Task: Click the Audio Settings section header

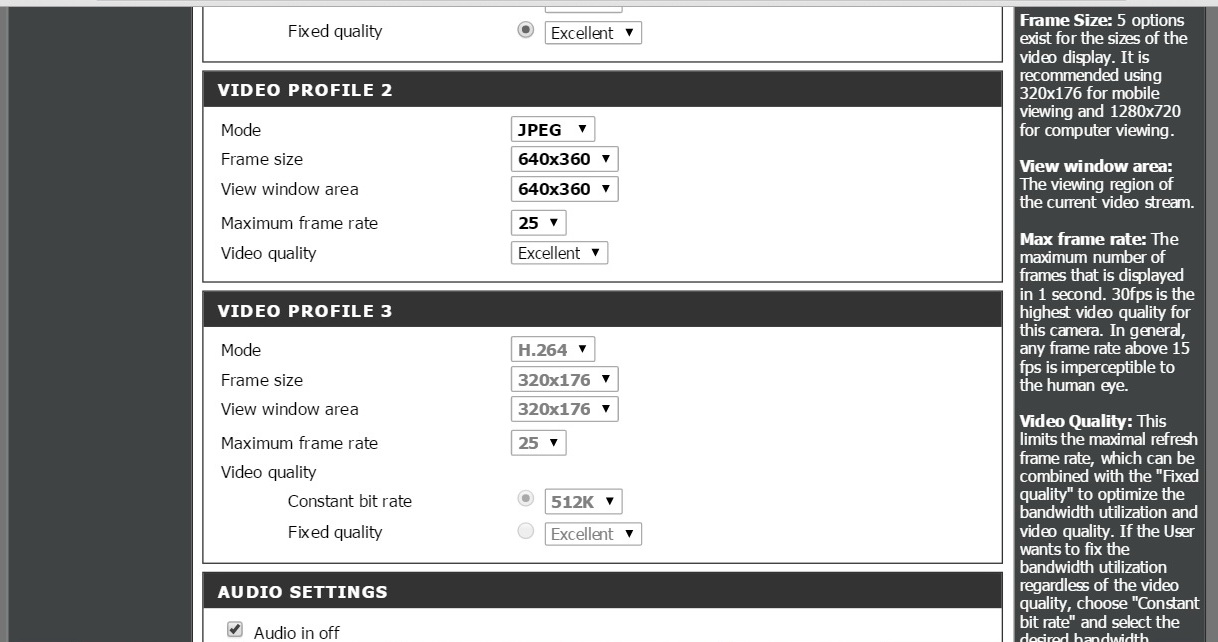Action: pyautogui.click(x=602, y=592)
